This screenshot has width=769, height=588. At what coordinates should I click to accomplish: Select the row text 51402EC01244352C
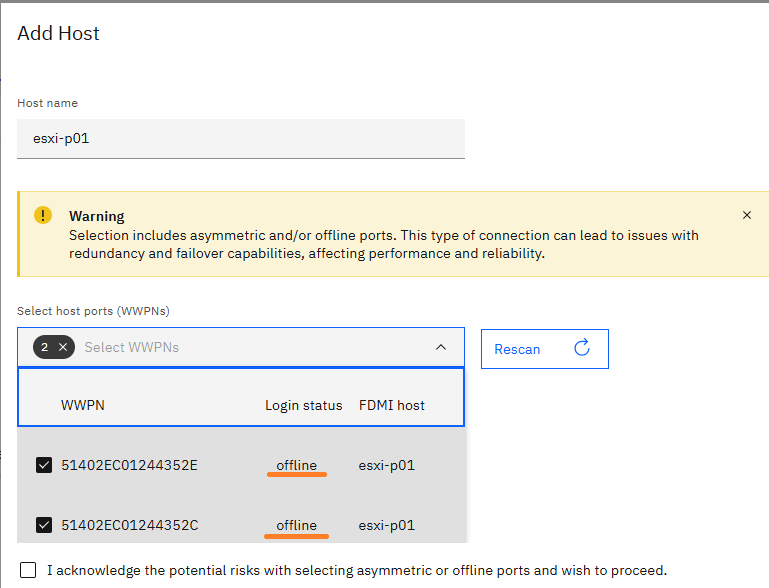click(x=129, y=525)
